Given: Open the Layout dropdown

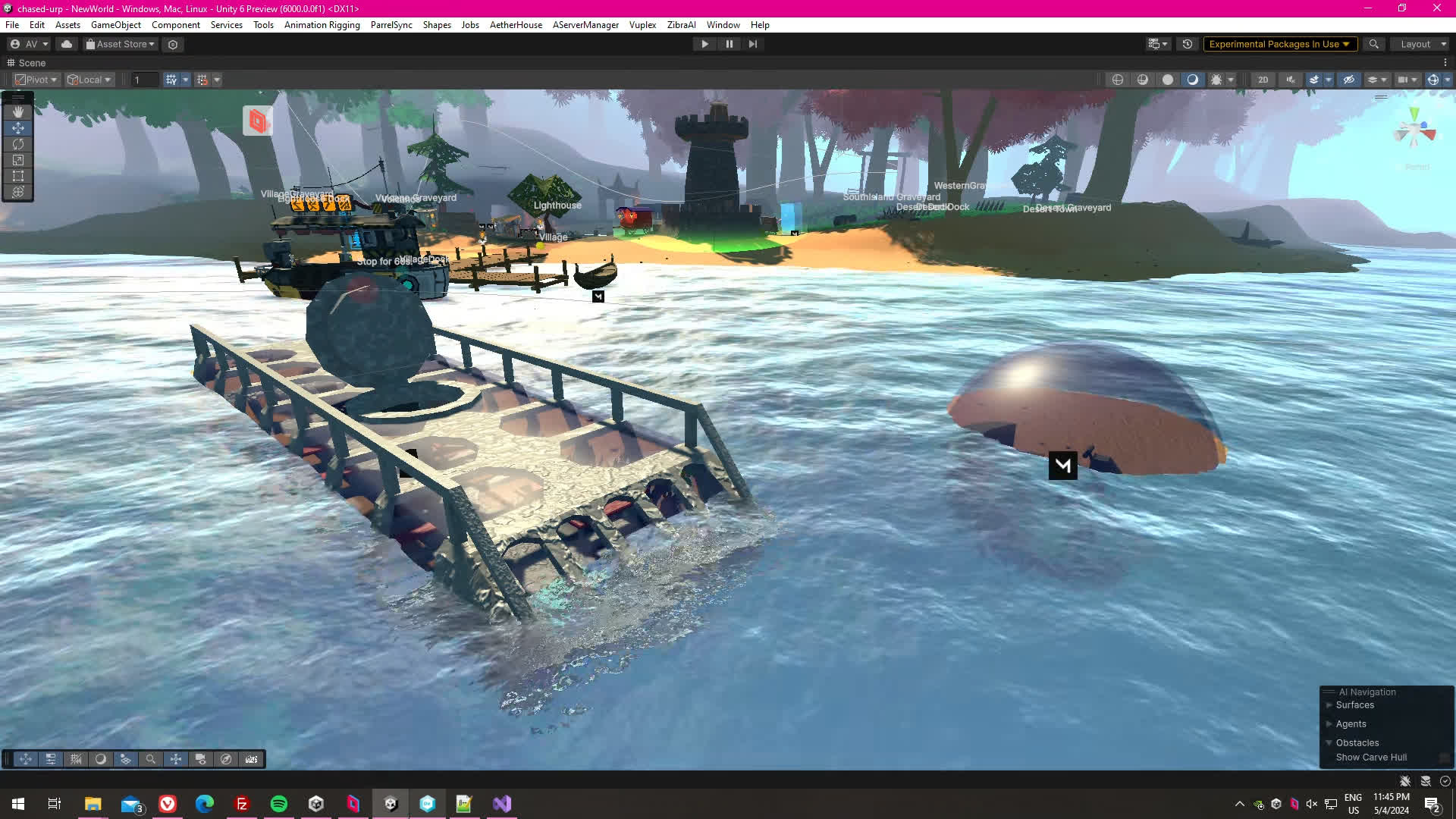Looking at the screenshot, I should [1420, 44].
